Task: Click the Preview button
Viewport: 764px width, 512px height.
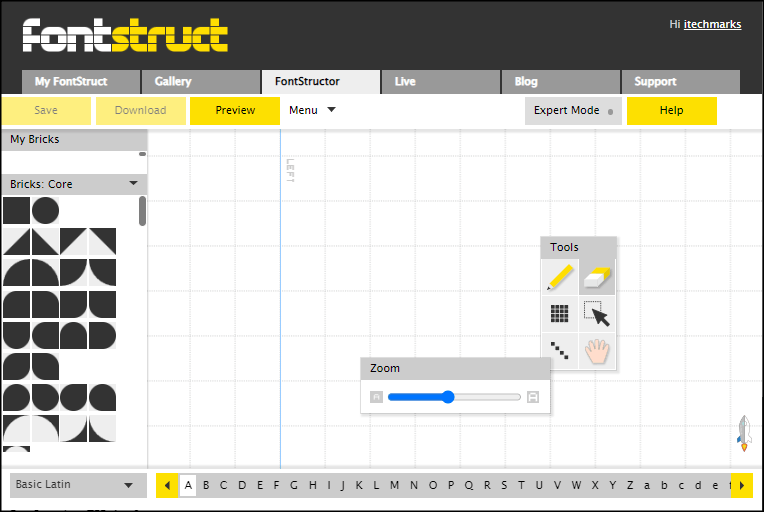Action: tap(235, 111)
